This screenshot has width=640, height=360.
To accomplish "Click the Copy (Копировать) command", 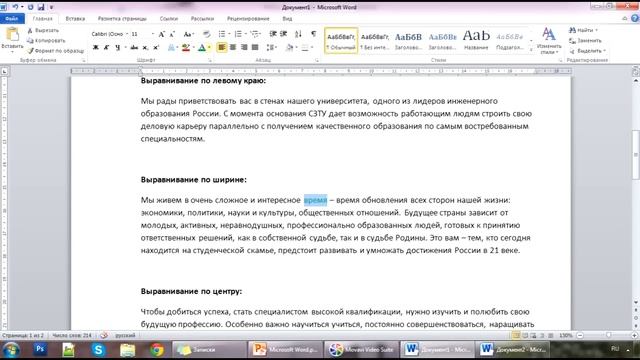I will pos(46,40).
